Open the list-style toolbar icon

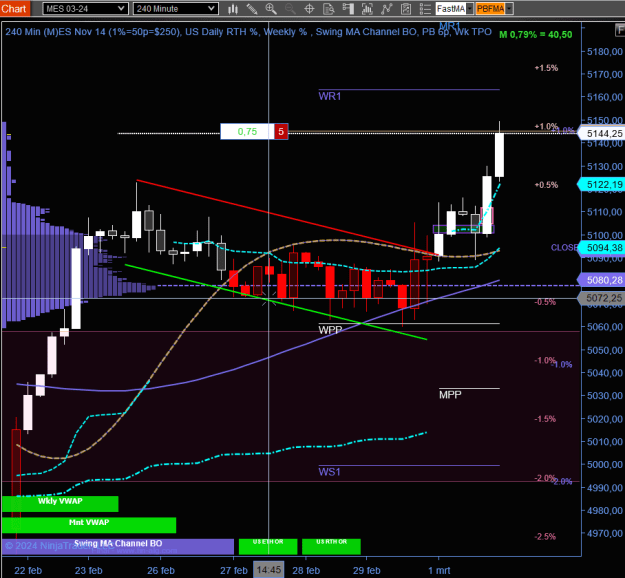425,9
